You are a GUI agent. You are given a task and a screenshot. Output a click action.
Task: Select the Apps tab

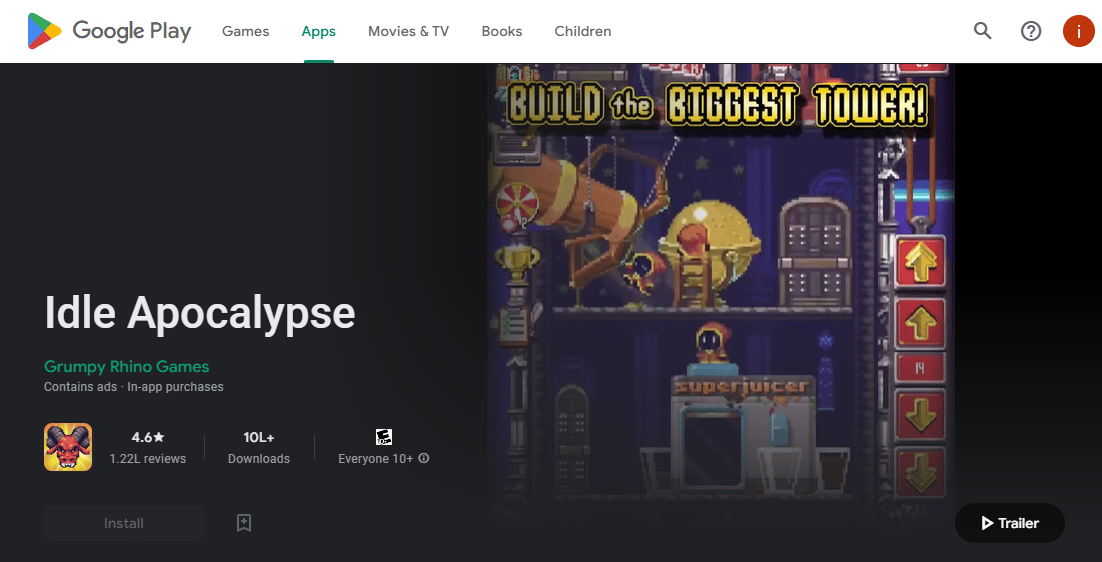pyautogui.click(x=318, y=31)
